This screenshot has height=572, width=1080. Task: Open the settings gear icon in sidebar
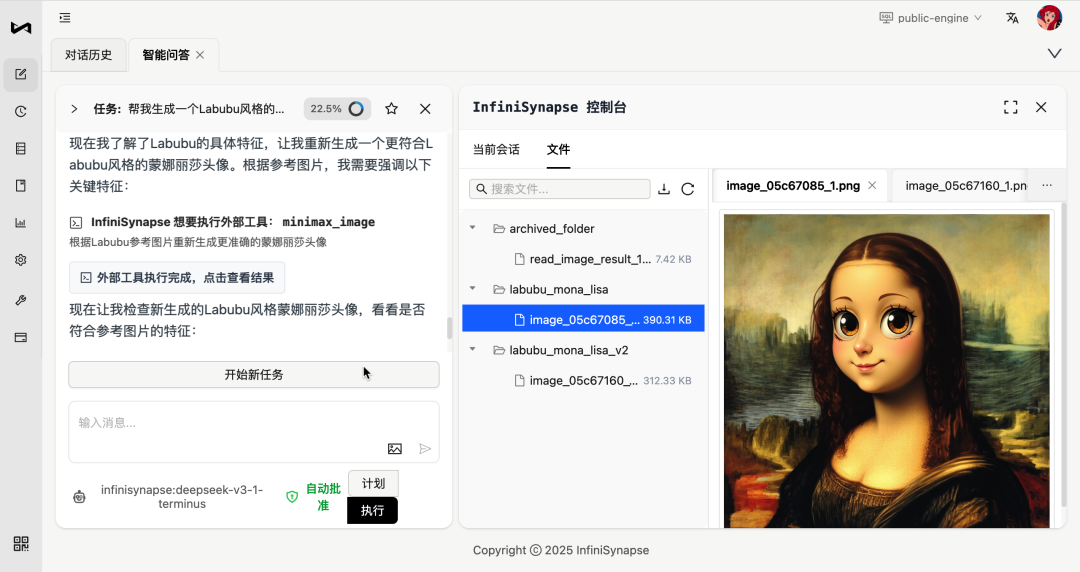click(21, 260)
